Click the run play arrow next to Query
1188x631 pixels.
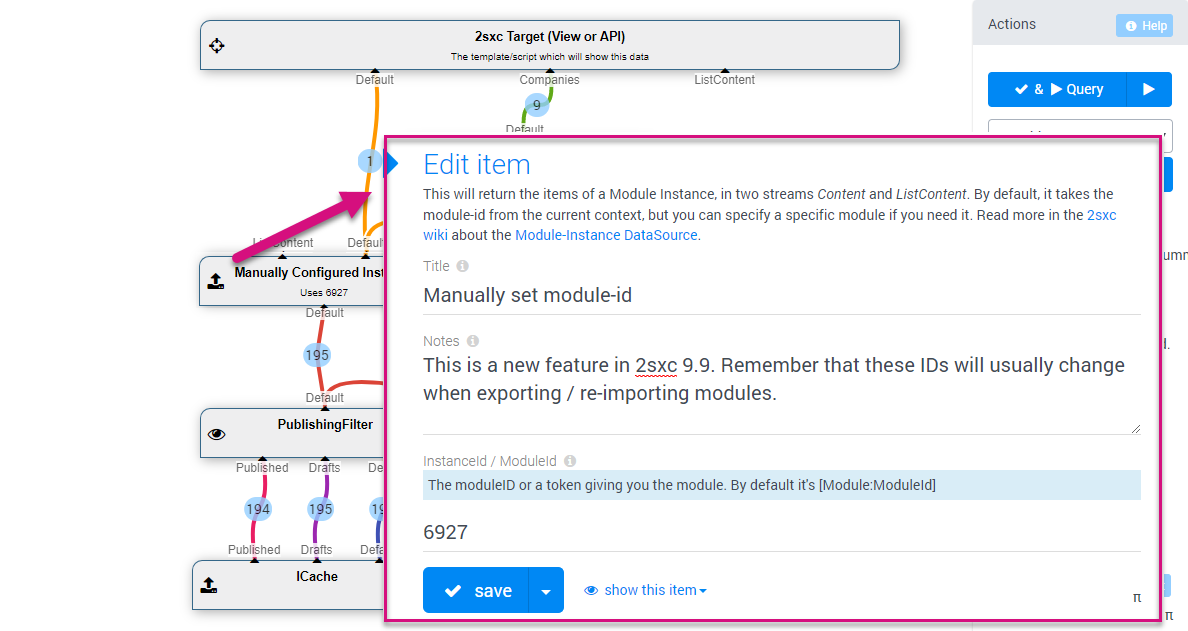click(1149, 89)
